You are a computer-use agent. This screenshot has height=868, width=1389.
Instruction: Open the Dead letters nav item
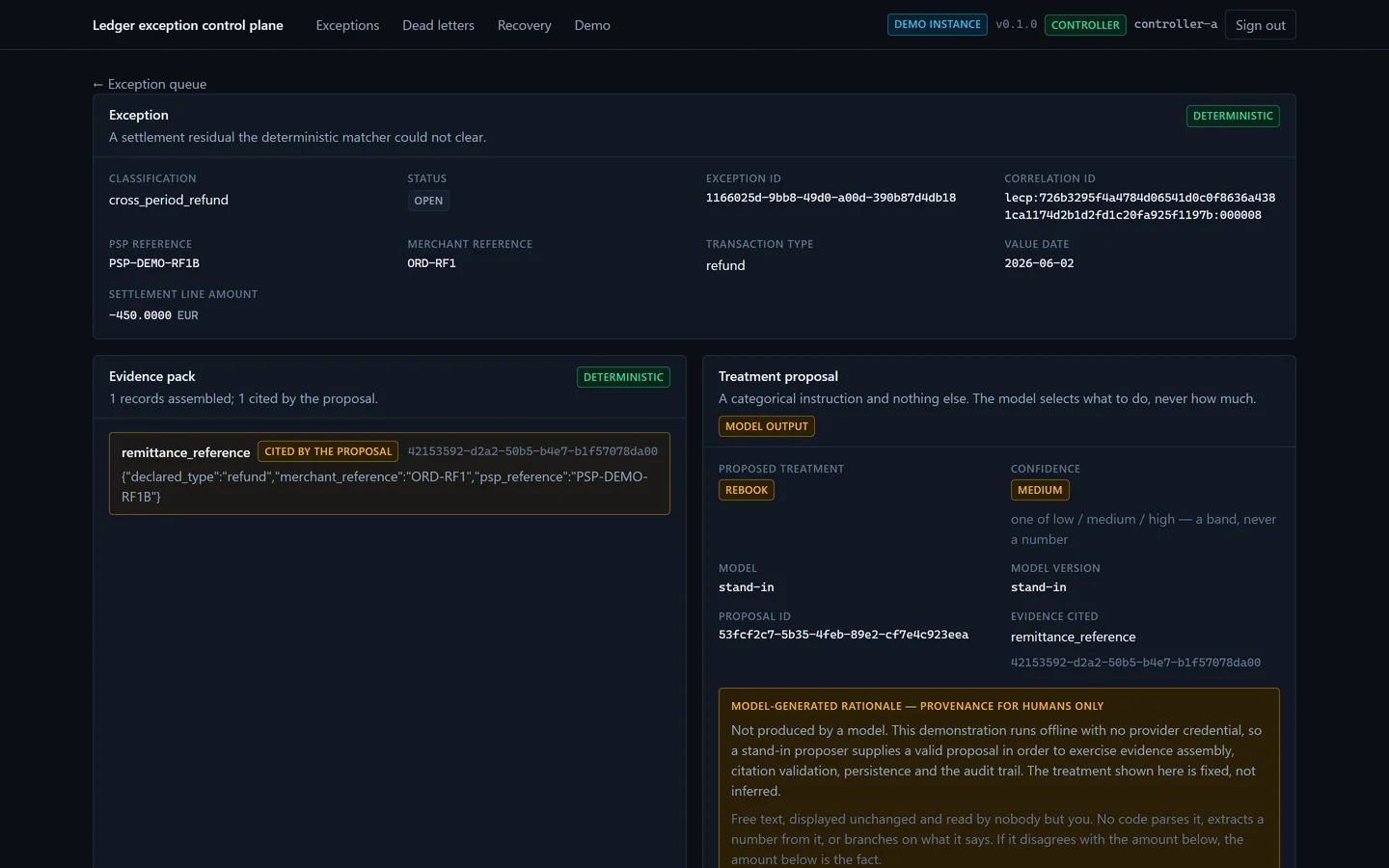click(x=438, y=25)
